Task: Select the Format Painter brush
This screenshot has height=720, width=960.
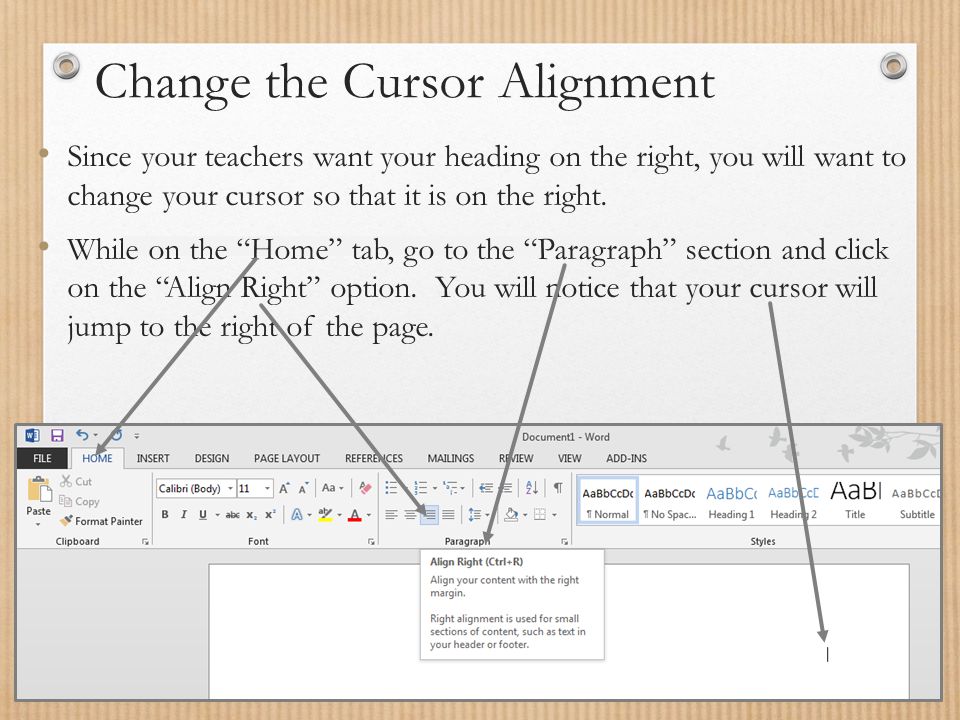Action: click(x=101, y=521)
